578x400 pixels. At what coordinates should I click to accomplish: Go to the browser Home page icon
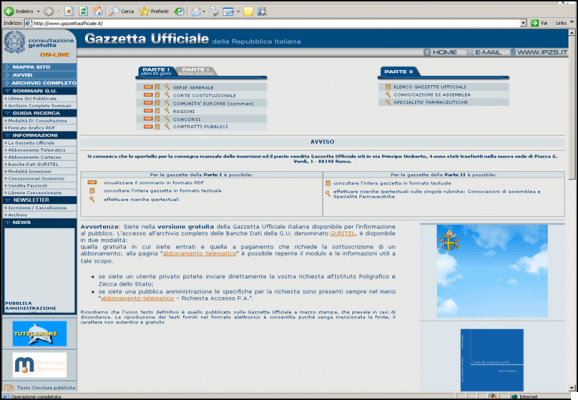98,11
